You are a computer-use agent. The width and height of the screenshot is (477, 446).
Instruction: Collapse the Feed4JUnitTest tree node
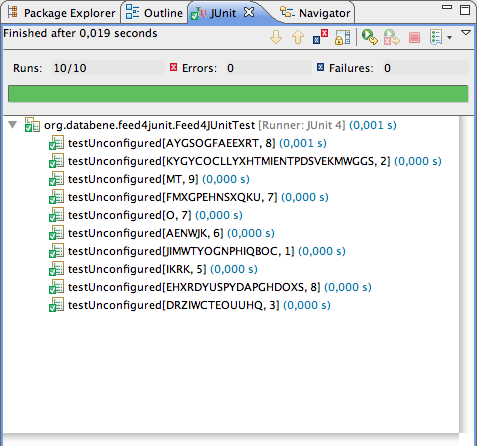pos(13,125)
